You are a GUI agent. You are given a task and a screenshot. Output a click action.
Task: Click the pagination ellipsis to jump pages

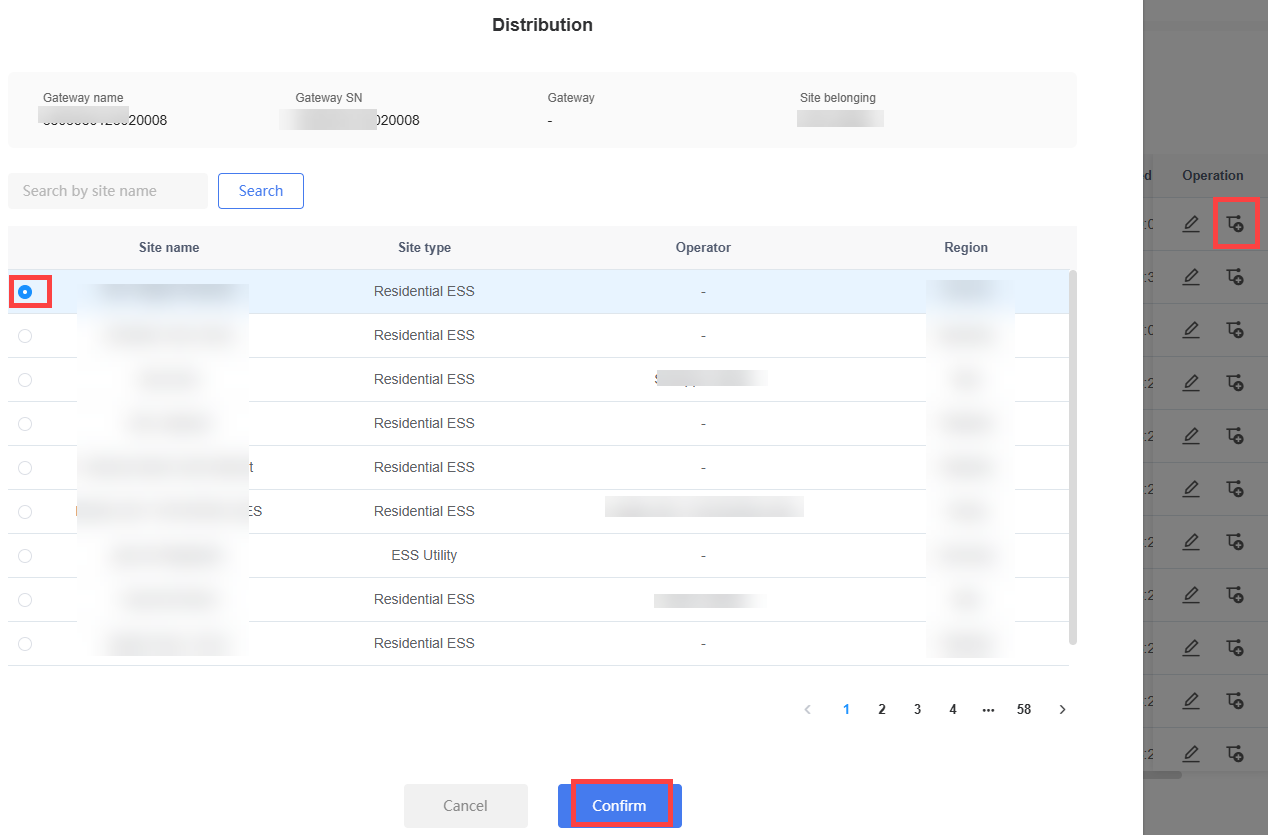click(989, 709)
